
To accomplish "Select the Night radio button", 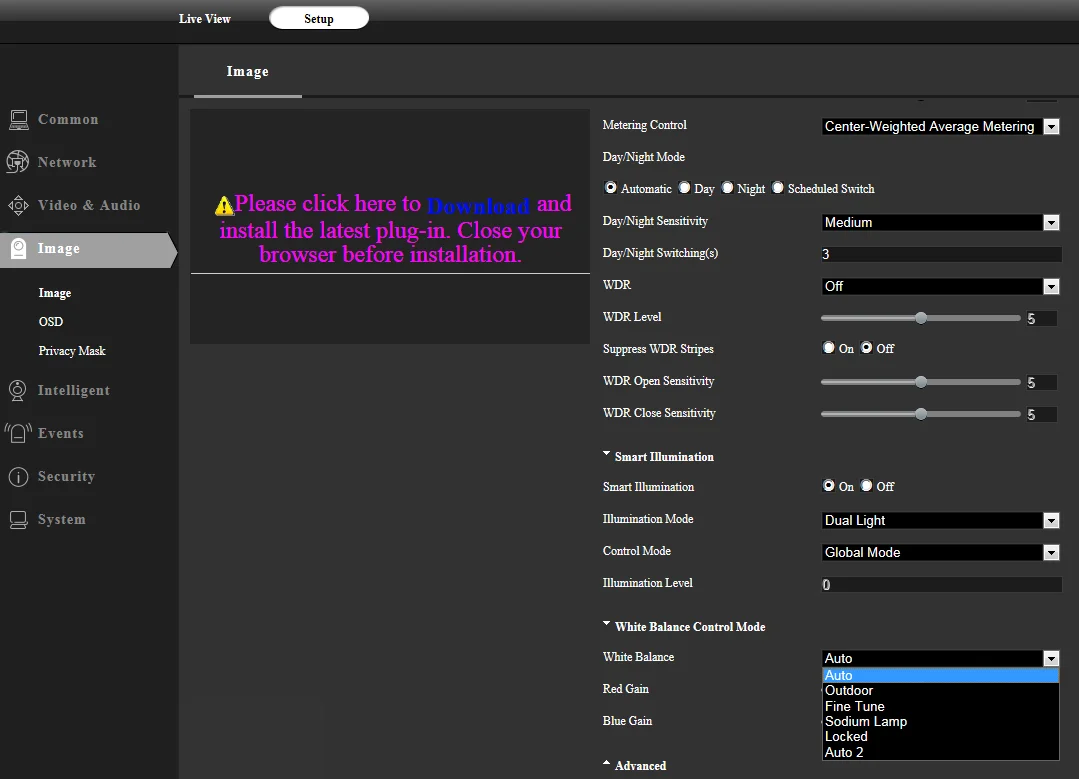I will [727, 188].
